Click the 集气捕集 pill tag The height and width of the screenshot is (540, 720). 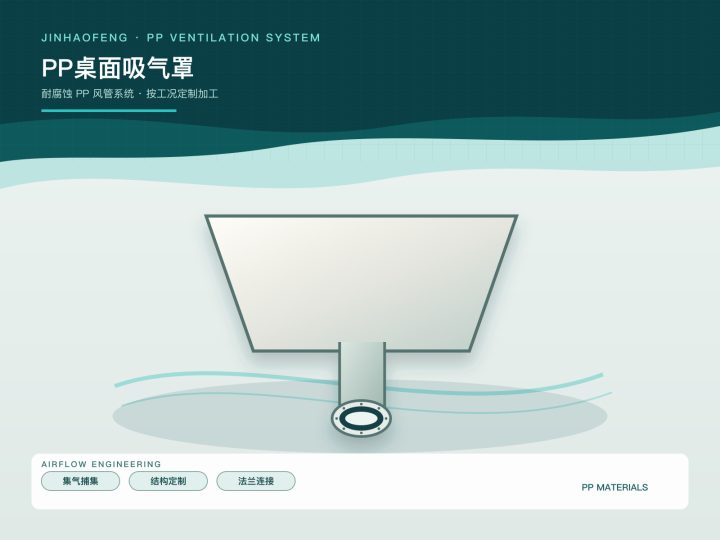pyautogui.click(x=80, y=481)
